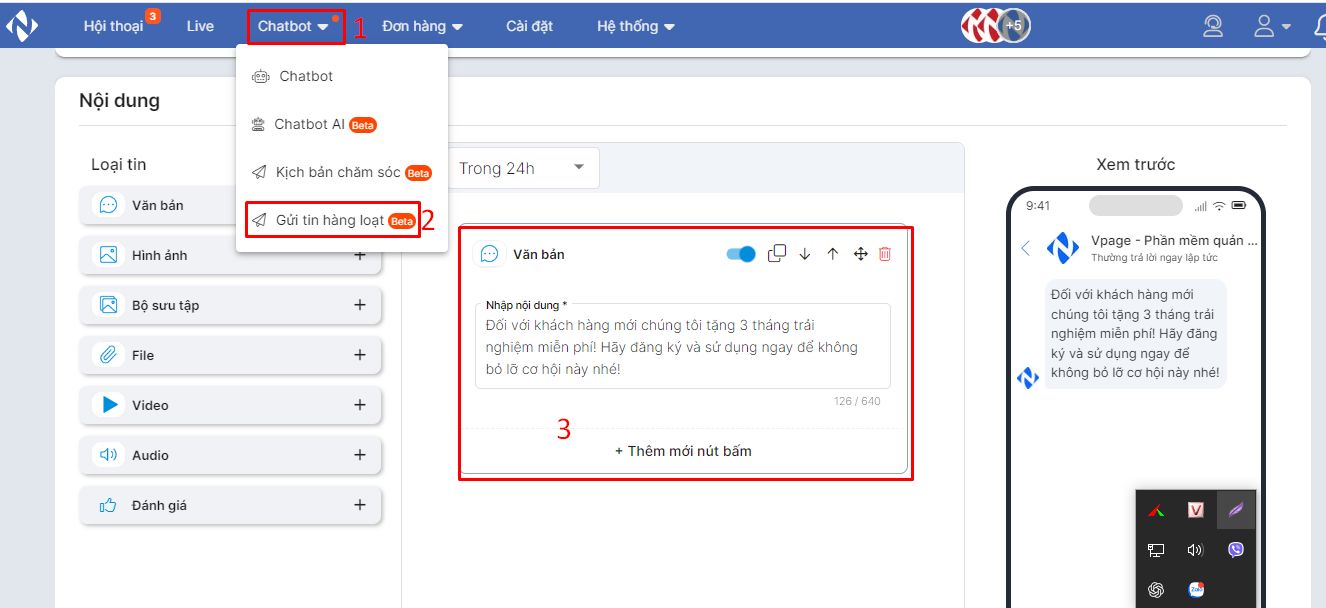This screenshot has height=608, width=1326.
Task: Click the Vpage logo in top left
Action: pos(22,24)
